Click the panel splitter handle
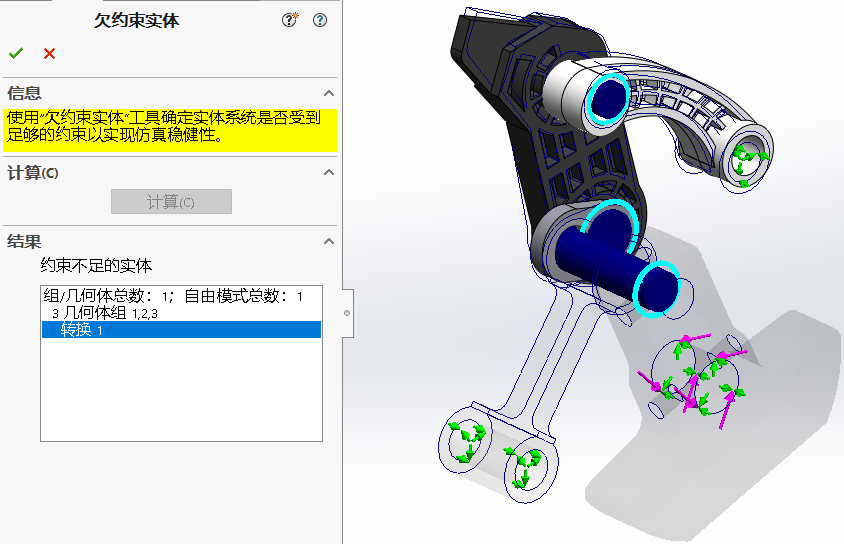The image size is (844, 544). (346, 313)
